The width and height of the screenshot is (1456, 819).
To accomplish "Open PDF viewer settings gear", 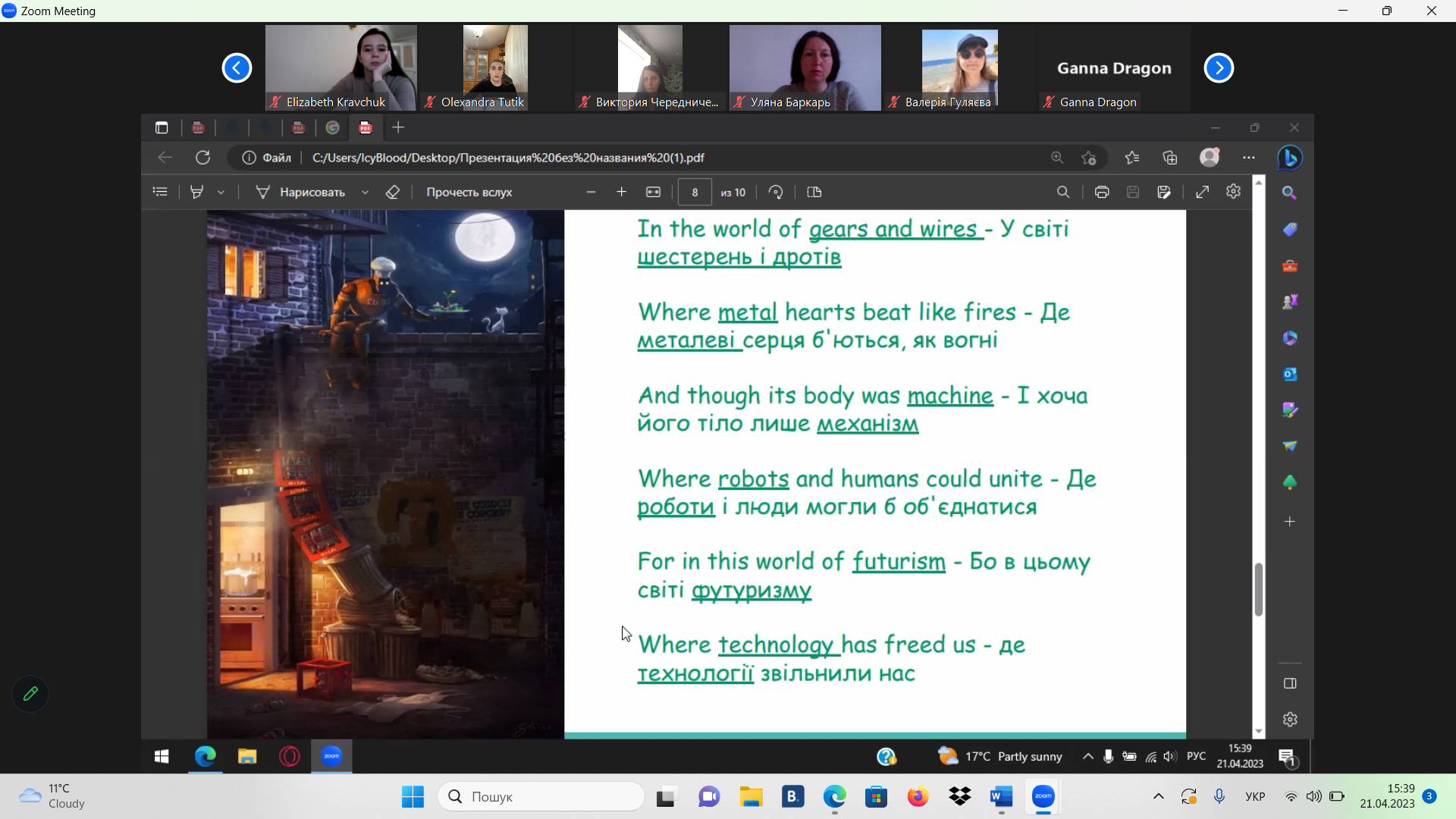I will click(1234, 191).
